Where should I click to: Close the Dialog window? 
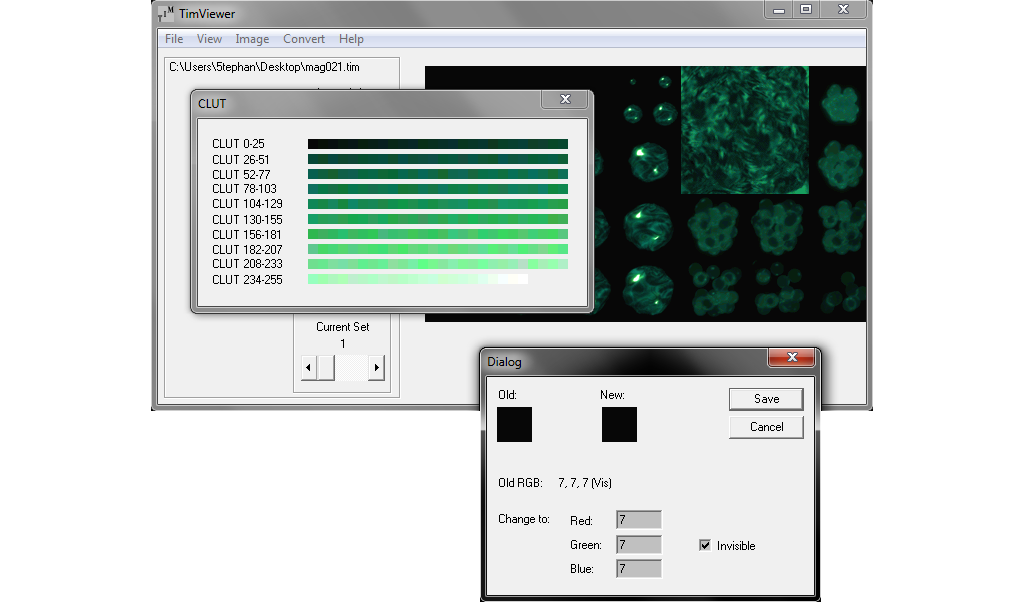click(792, 357)
